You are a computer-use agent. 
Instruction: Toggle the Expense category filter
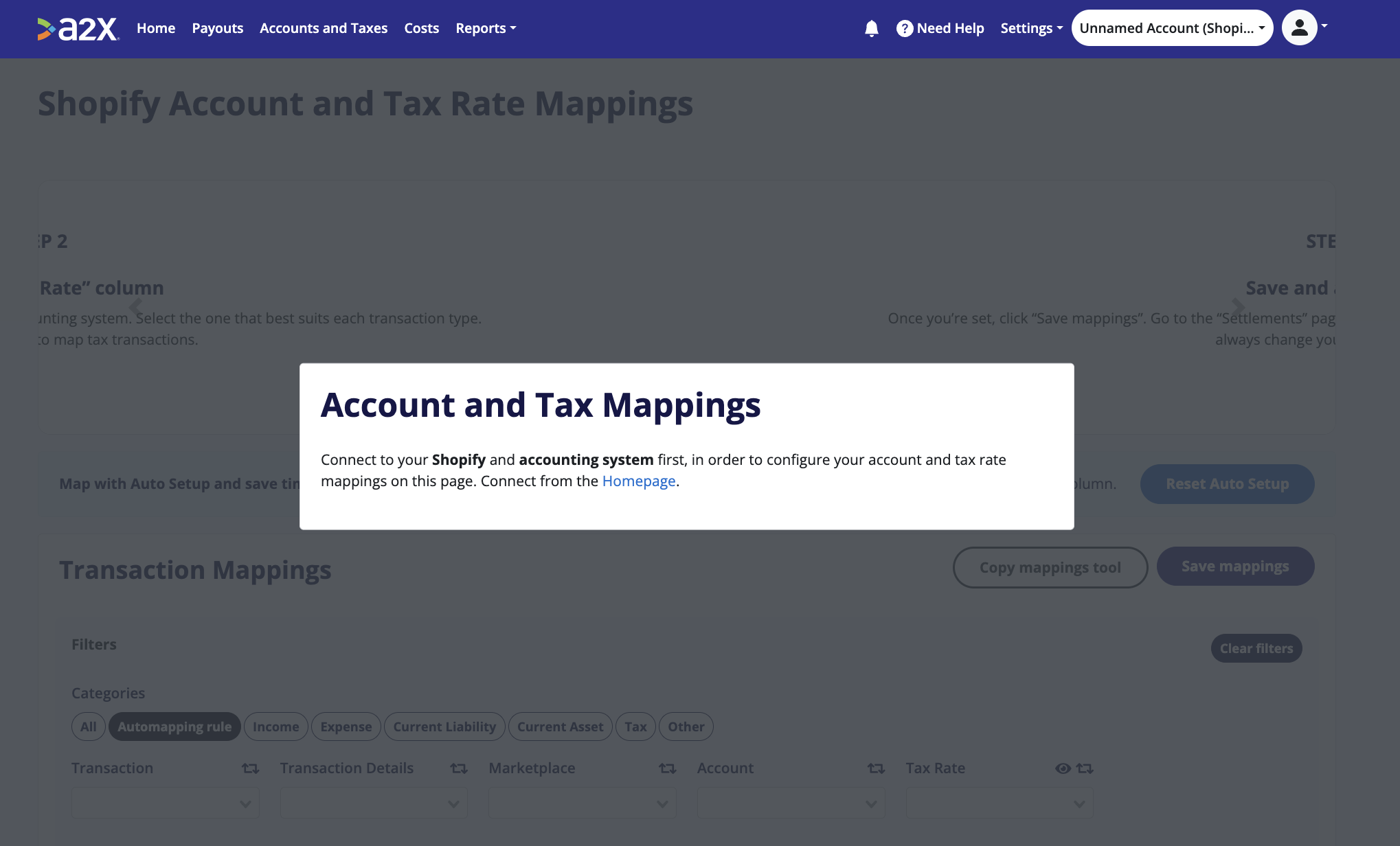coord(346,727)
